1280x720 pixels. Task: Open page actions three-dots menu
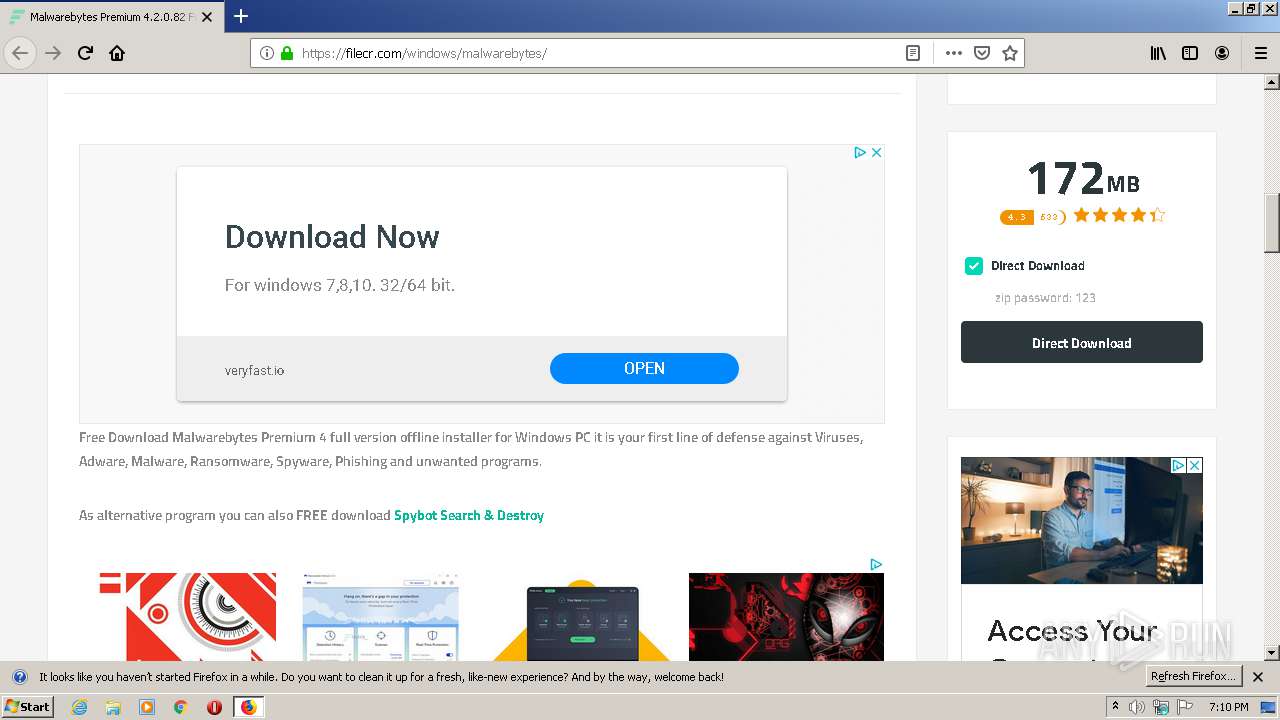[954, 53]
